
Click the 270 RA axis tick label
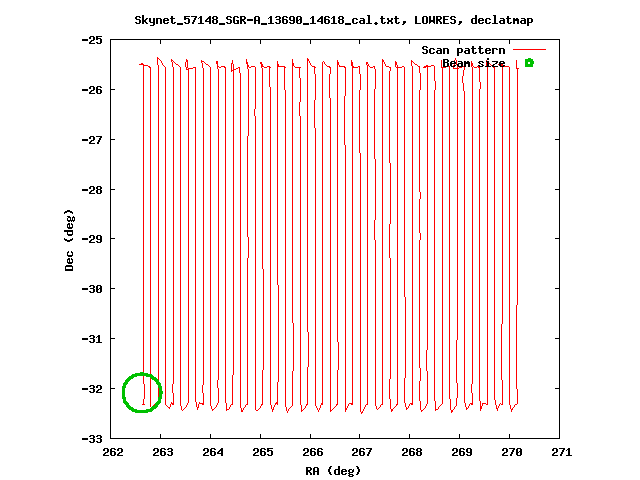[x=512, y=452]
